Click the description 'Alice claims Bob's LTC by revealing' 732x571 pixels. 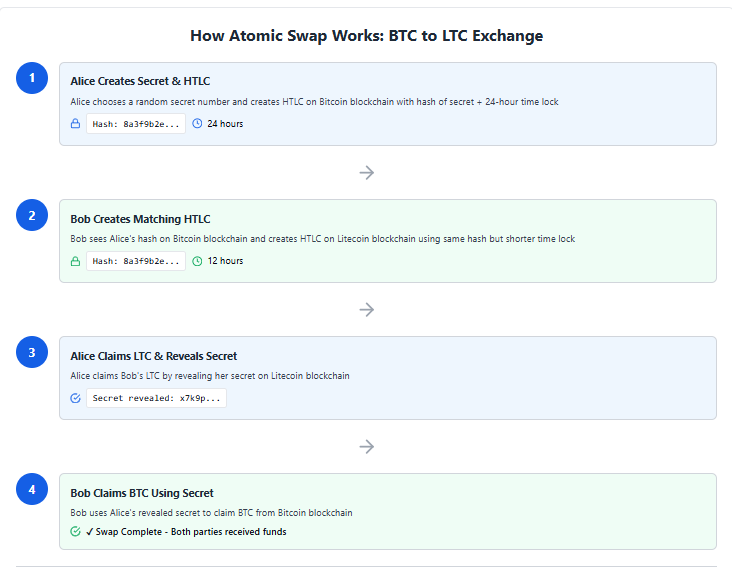coord(210,376)
